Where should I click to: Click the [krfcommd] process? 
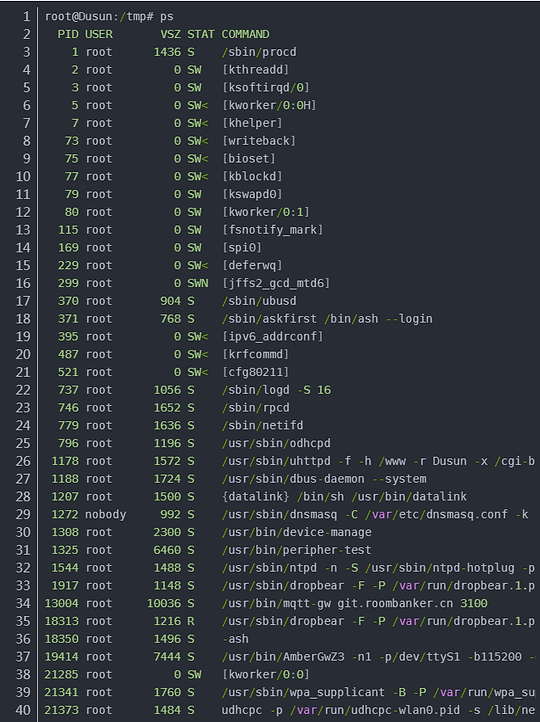[x=255, y=355]
